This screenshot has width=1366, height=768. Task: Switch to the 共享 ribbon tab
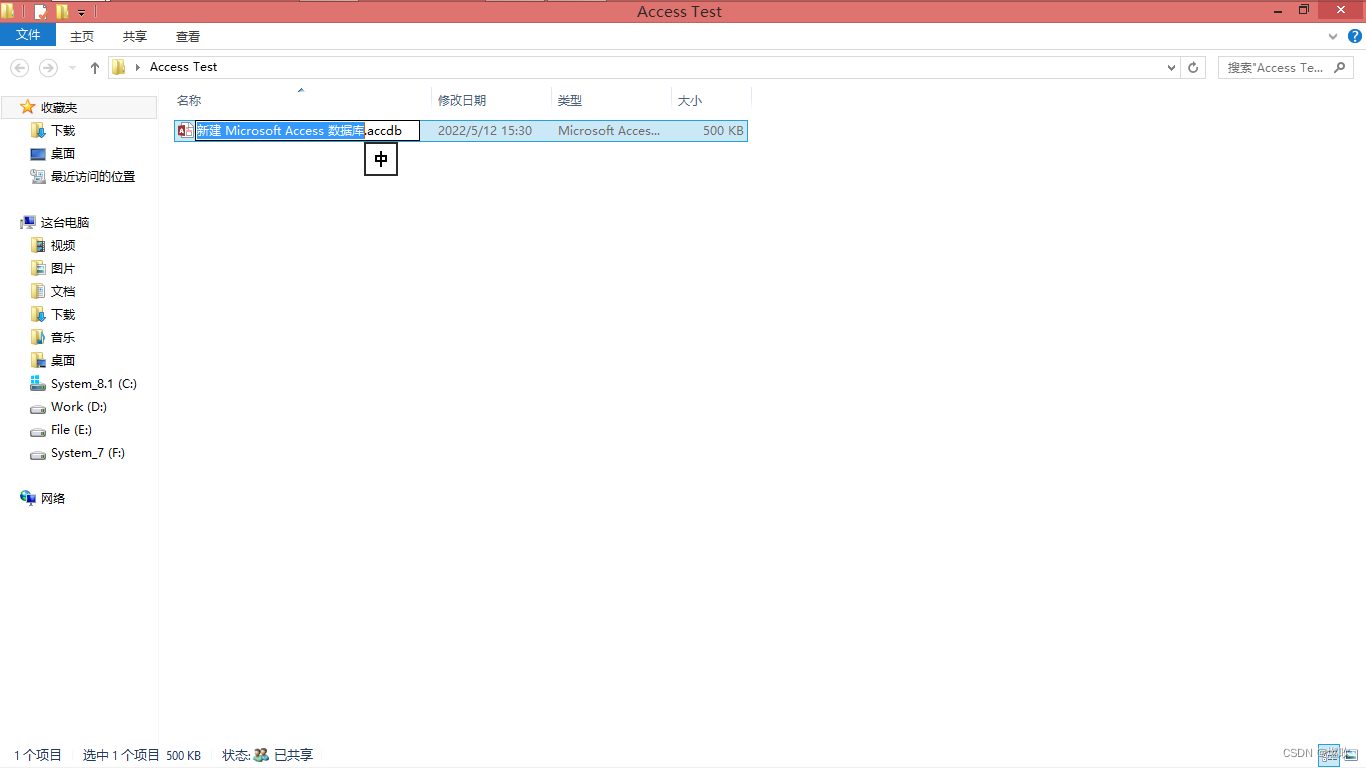tap(135, 36)
